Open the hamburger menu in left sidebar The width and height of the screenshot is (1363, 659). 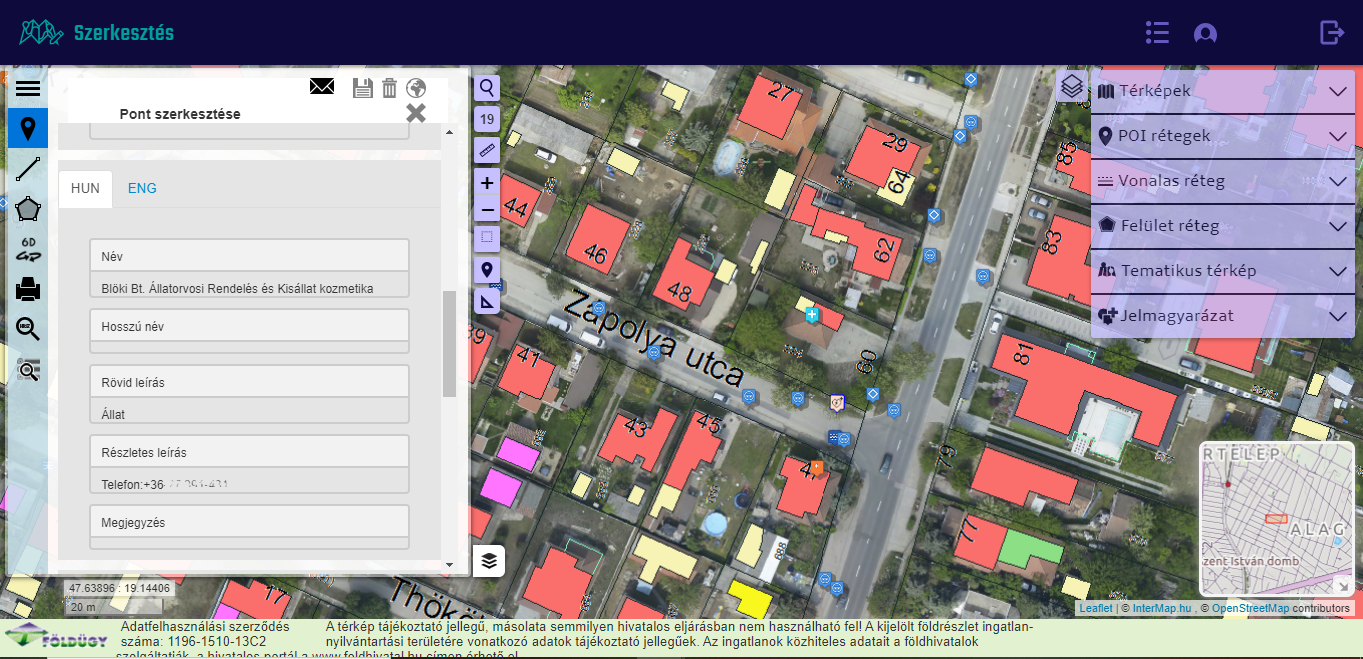tap(28, 89)
